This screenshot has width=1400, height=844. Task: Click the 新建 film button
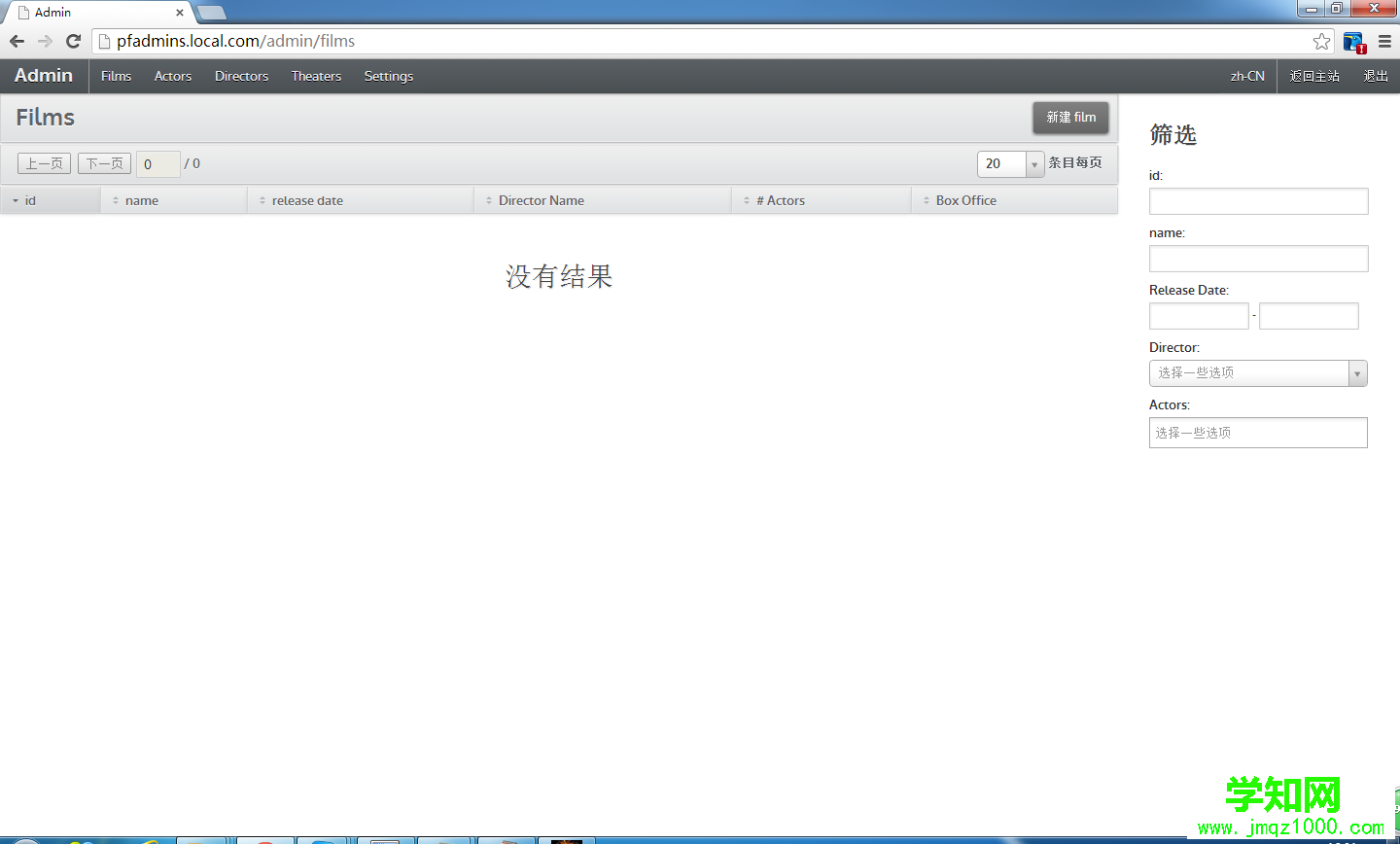pyautogui.click(x=1070, y=118)
